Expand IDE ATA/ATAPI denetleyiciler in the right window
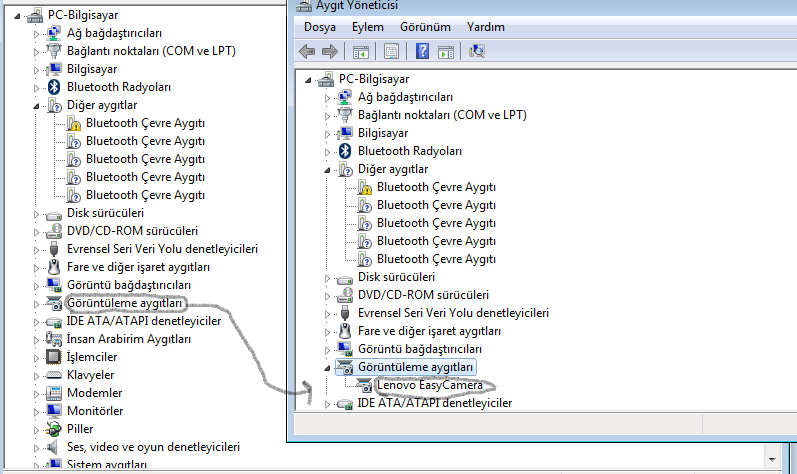Viewport: 797px width, 474px height. [327, 404]
